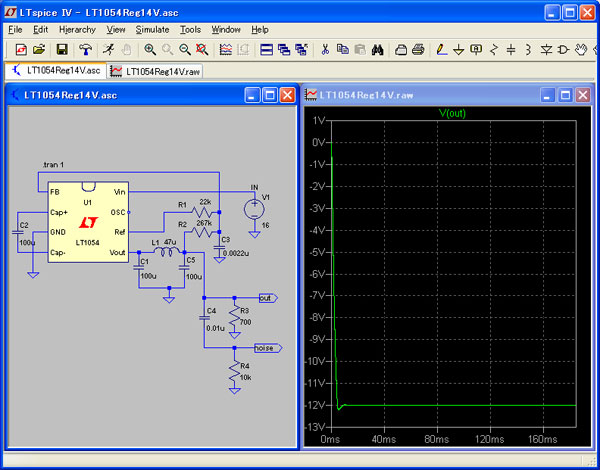Select the Component gate tool
Image resolution: width=600 pixels, height=470 pixels.
[563, 49]
